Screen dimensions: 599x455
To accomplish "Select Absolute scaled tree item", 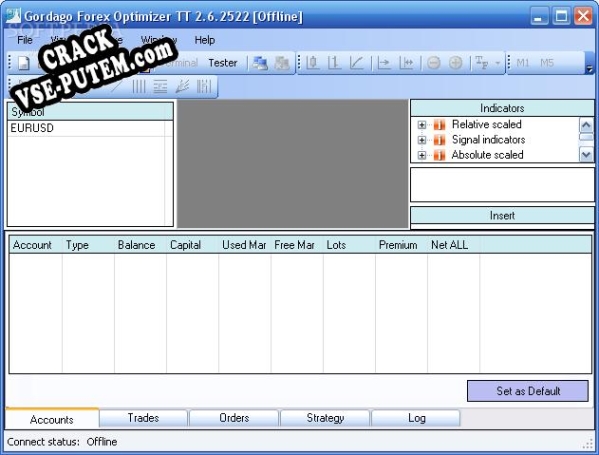I will coord(487,155).
